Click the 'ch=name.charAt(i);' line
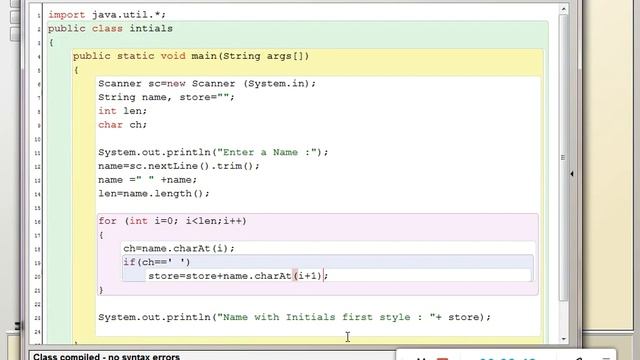Image resolution: width=640 pixels, height=360 pixels. (x=179, y=249)
